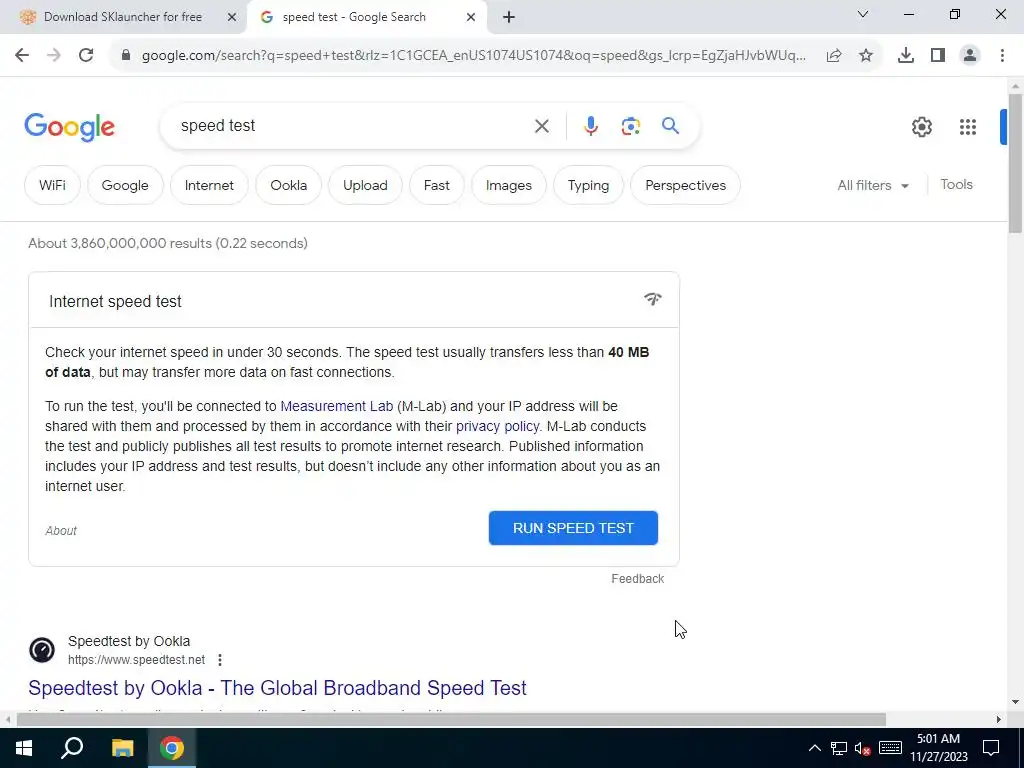Click the vertical scrollbar thumb
Image resolution: width=1024 pixels, height=768 pixels.
[1015, 163]
